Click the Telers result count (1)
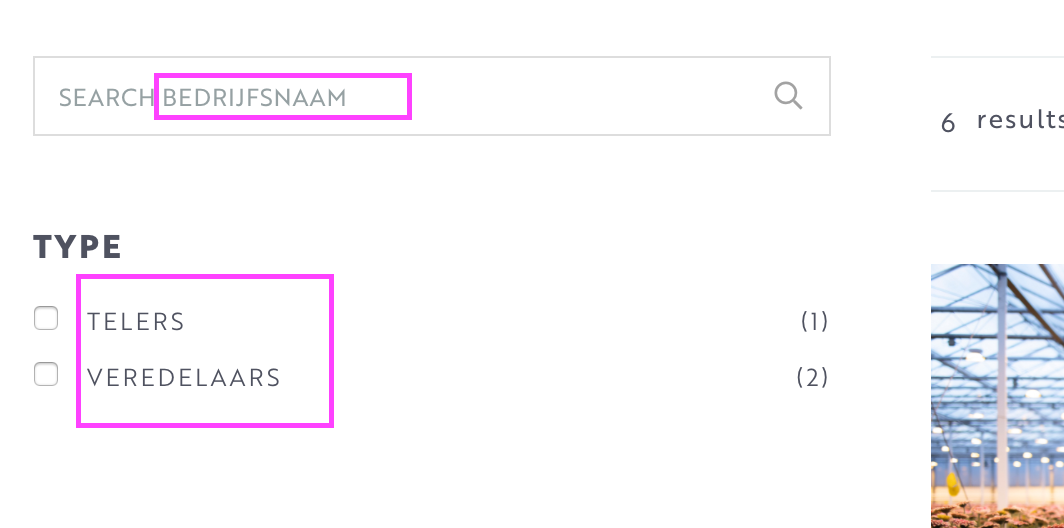The height and width of the screenshot is (528, 1064). [x=814, y=321]
